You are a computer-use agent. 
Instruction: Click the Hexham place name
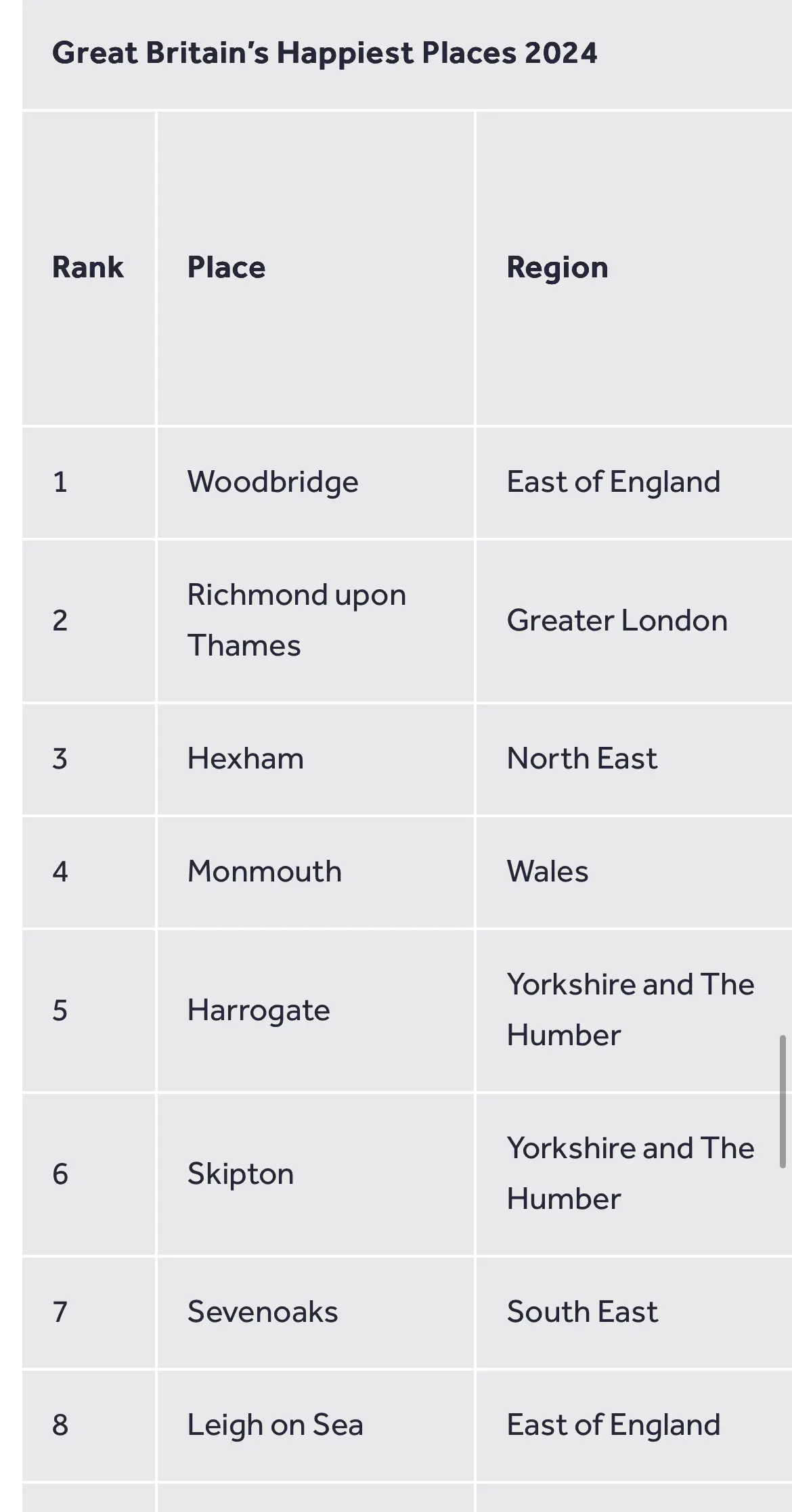coord(245,758)
